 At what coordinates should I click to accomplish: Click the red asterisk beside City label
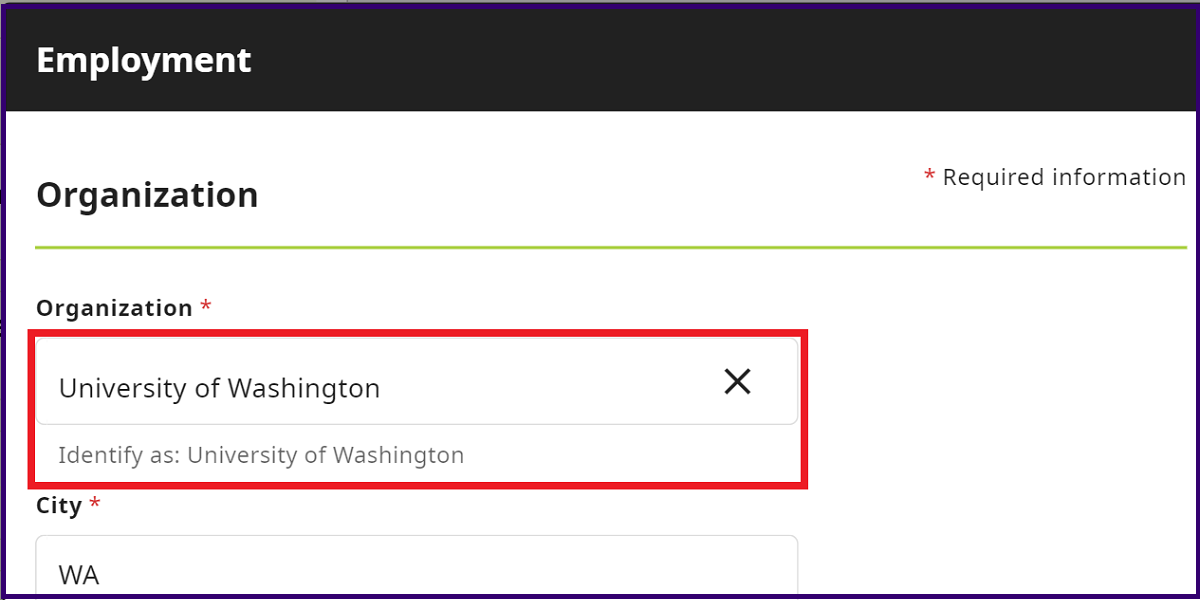point(95,503)
